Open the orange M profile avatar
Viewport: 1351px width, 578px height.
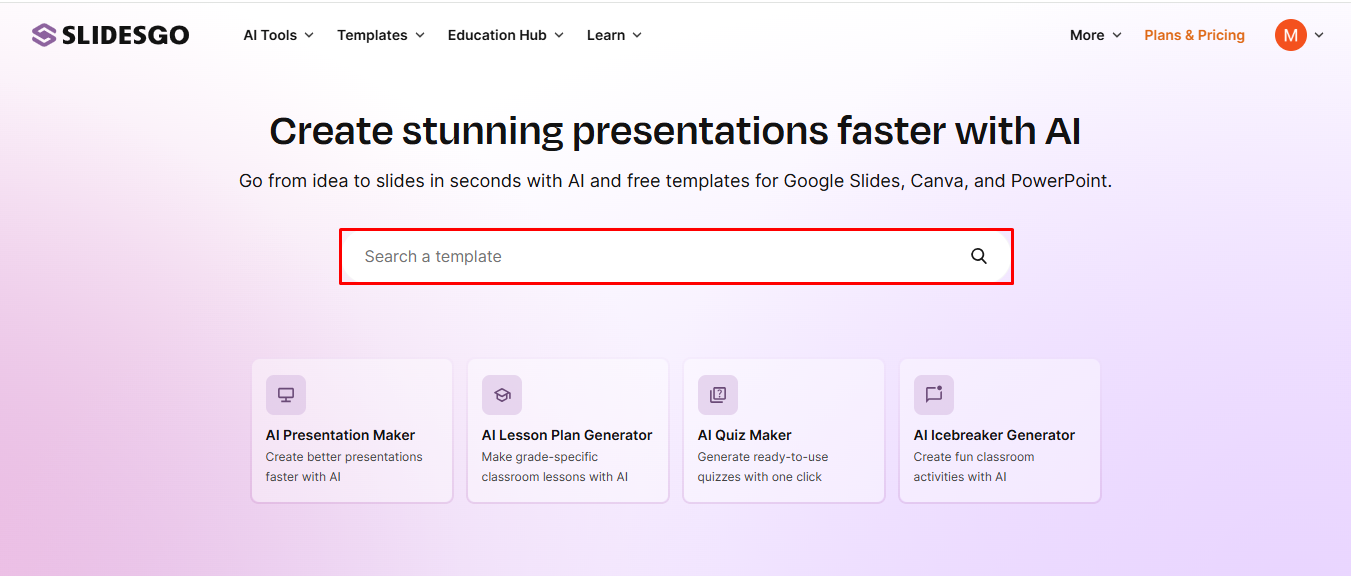pyautogui.click(x=1290, y=35)
